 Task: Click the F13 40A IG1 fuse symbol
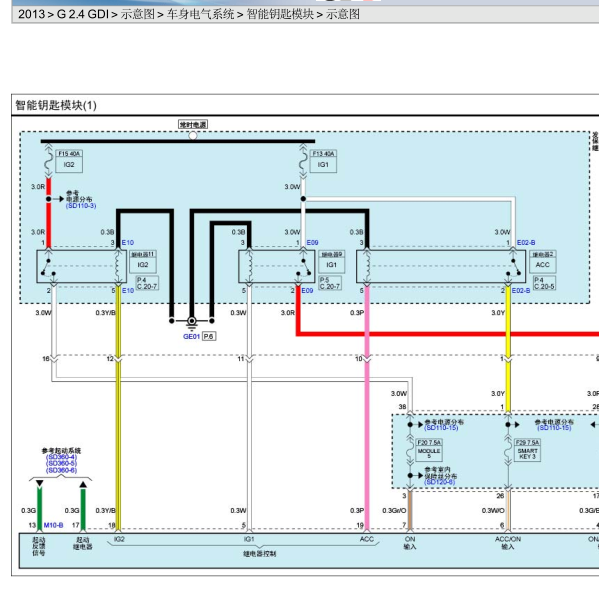[303, 161]
